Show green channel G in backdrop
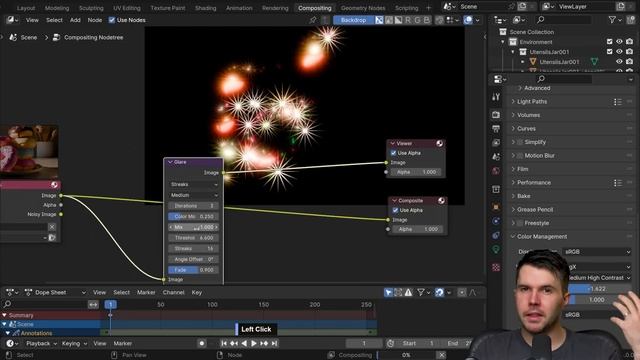640x360 pixels. [x=417, y=20]
